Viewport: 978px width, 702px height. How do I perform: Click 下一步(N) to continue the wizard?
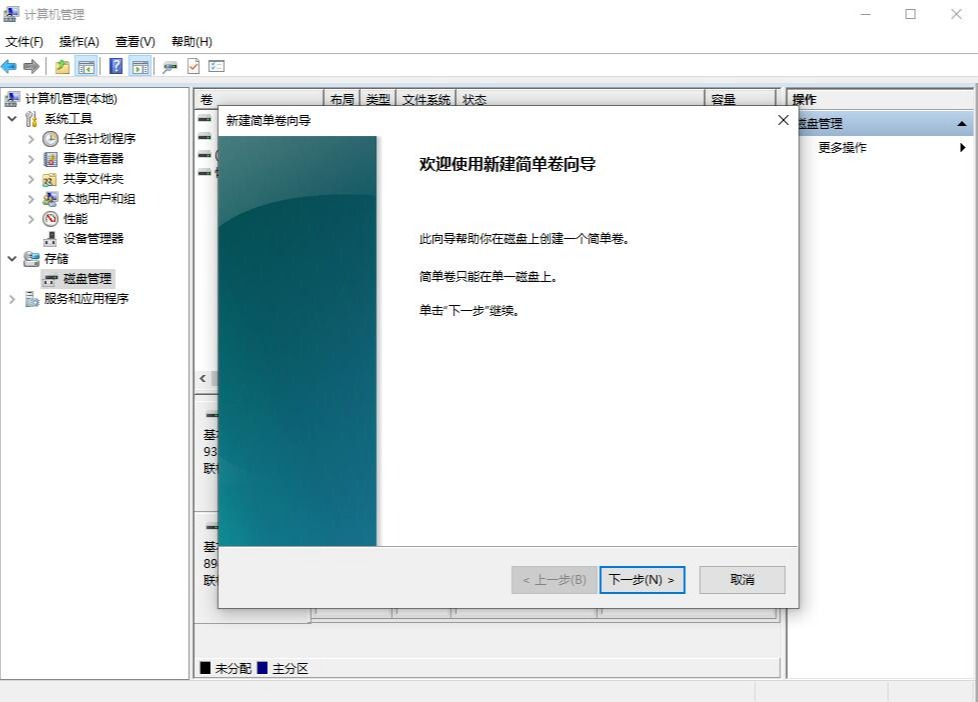[642, 580]
